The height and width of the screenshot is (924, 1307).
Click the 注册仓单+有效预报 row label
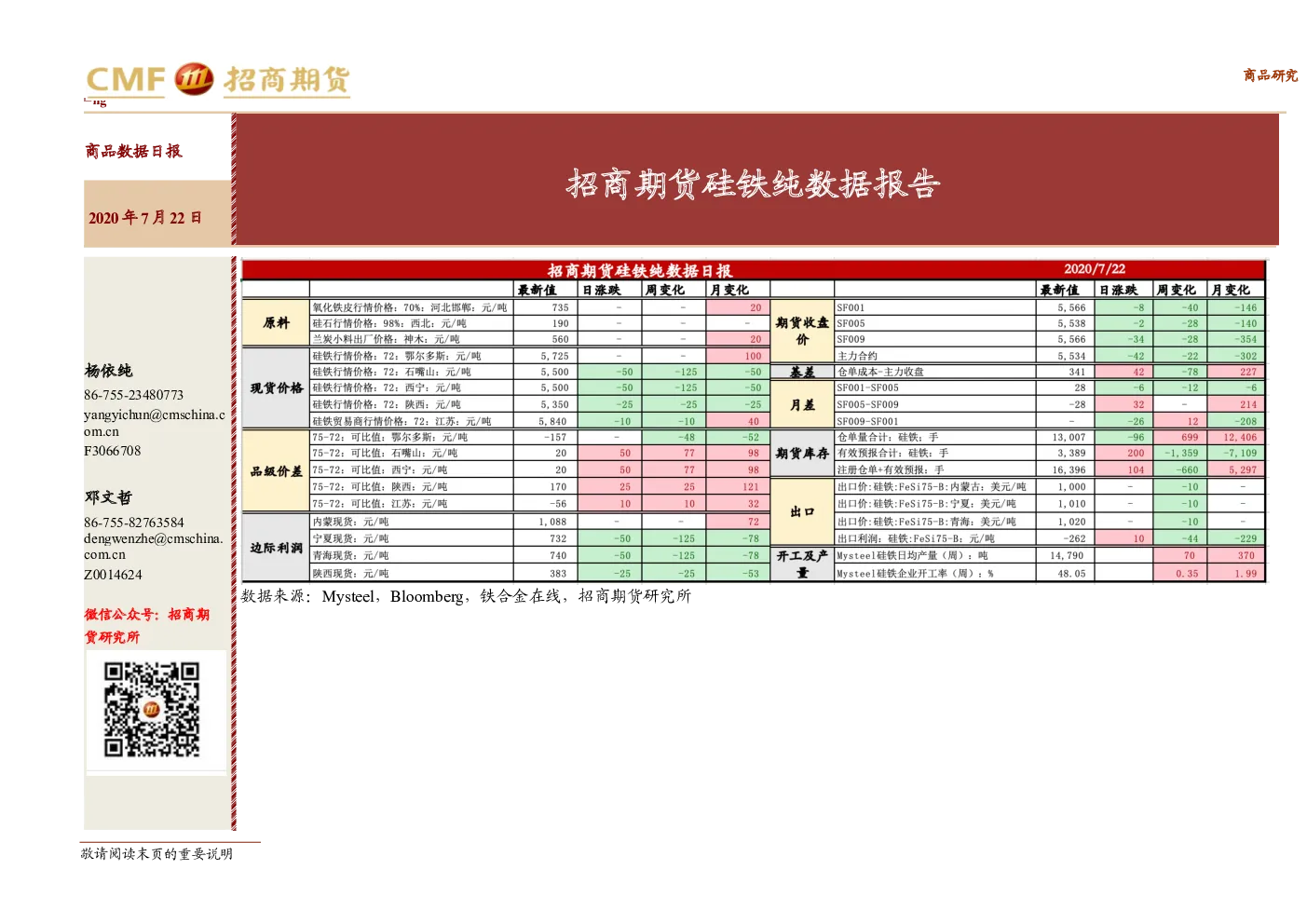click(891, 470)
